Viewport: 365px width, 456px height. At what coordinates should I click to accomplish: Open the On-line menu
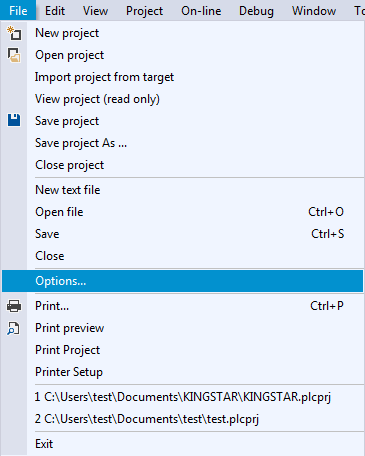point(201,11)
